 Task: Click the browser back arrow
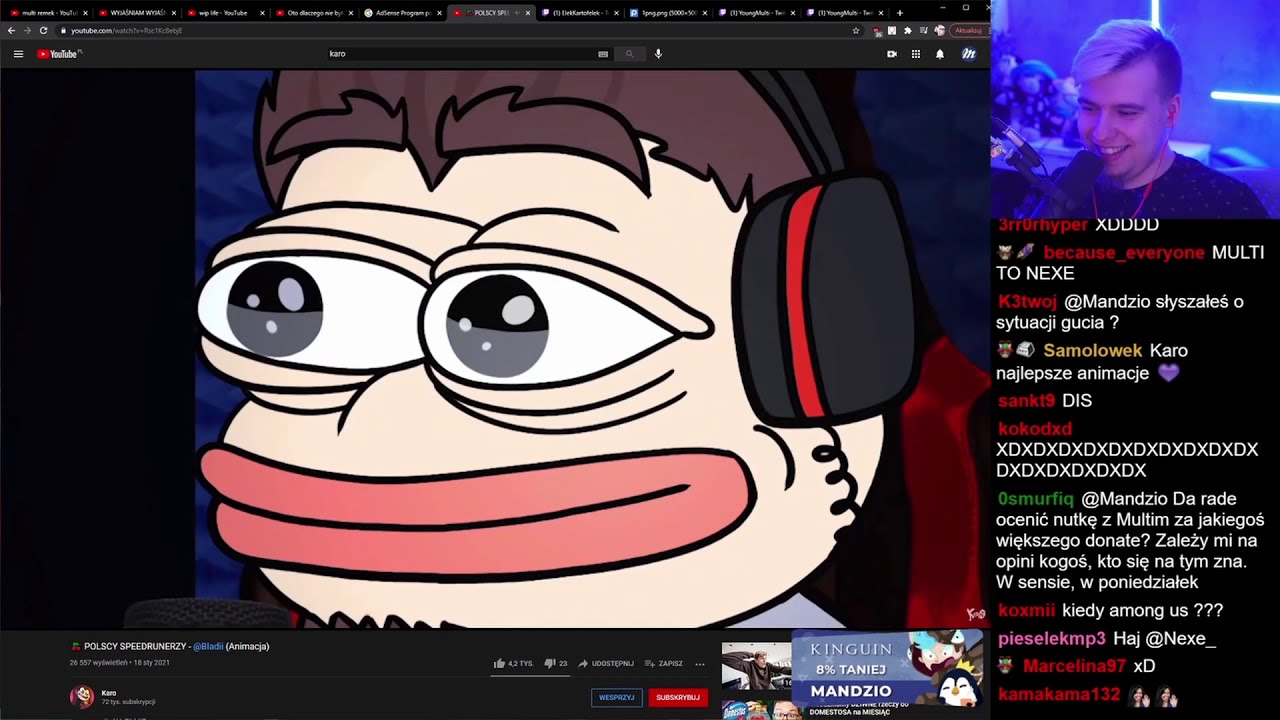[x=11, y=31]
